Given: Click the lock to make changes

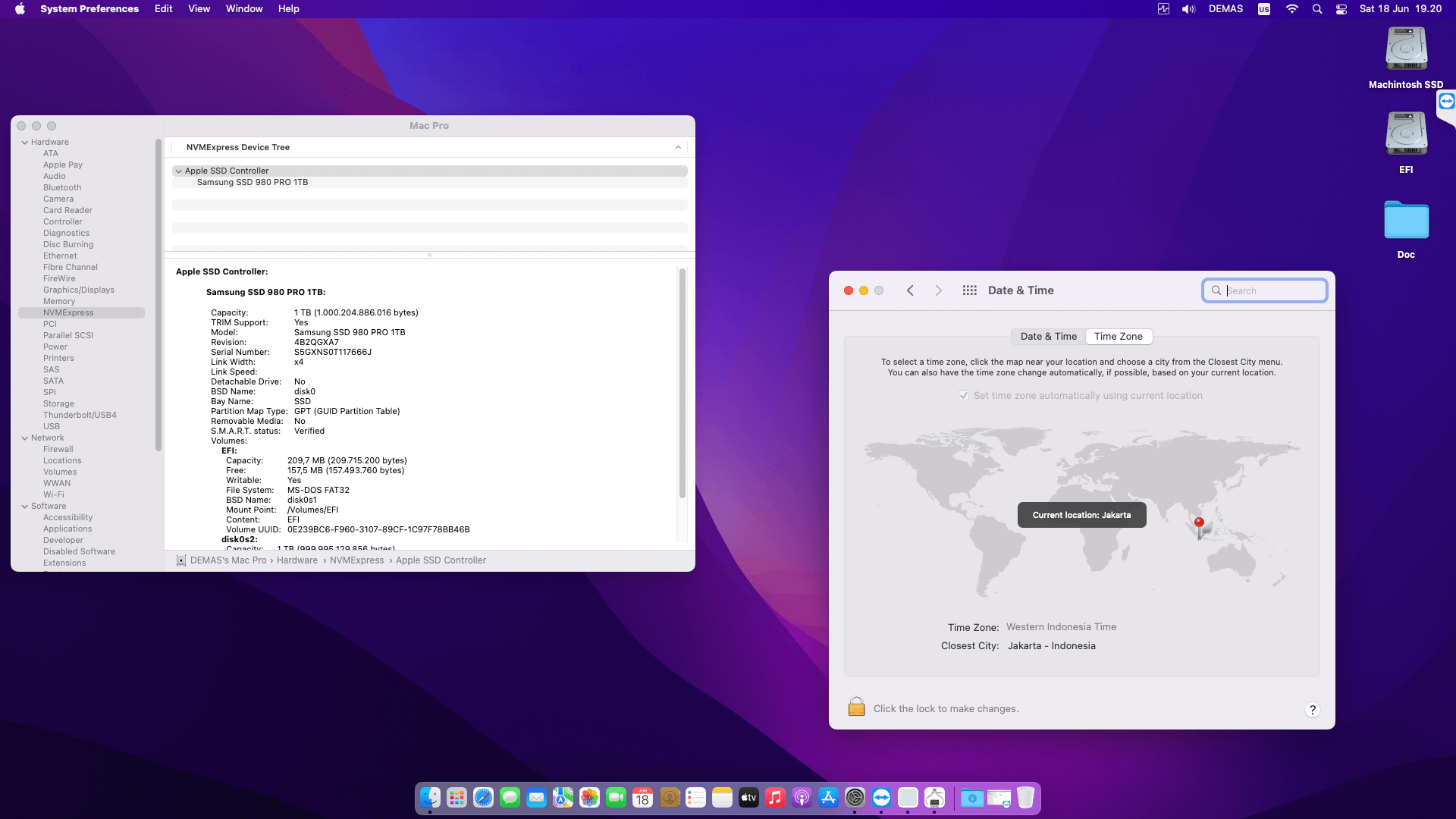Looking at the screenshot, I should click(x=856, y=707).
